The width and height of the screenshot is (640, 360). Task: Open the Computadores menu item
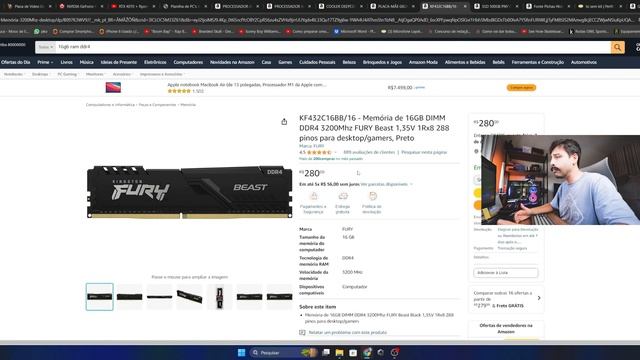[x=188, y=62]
